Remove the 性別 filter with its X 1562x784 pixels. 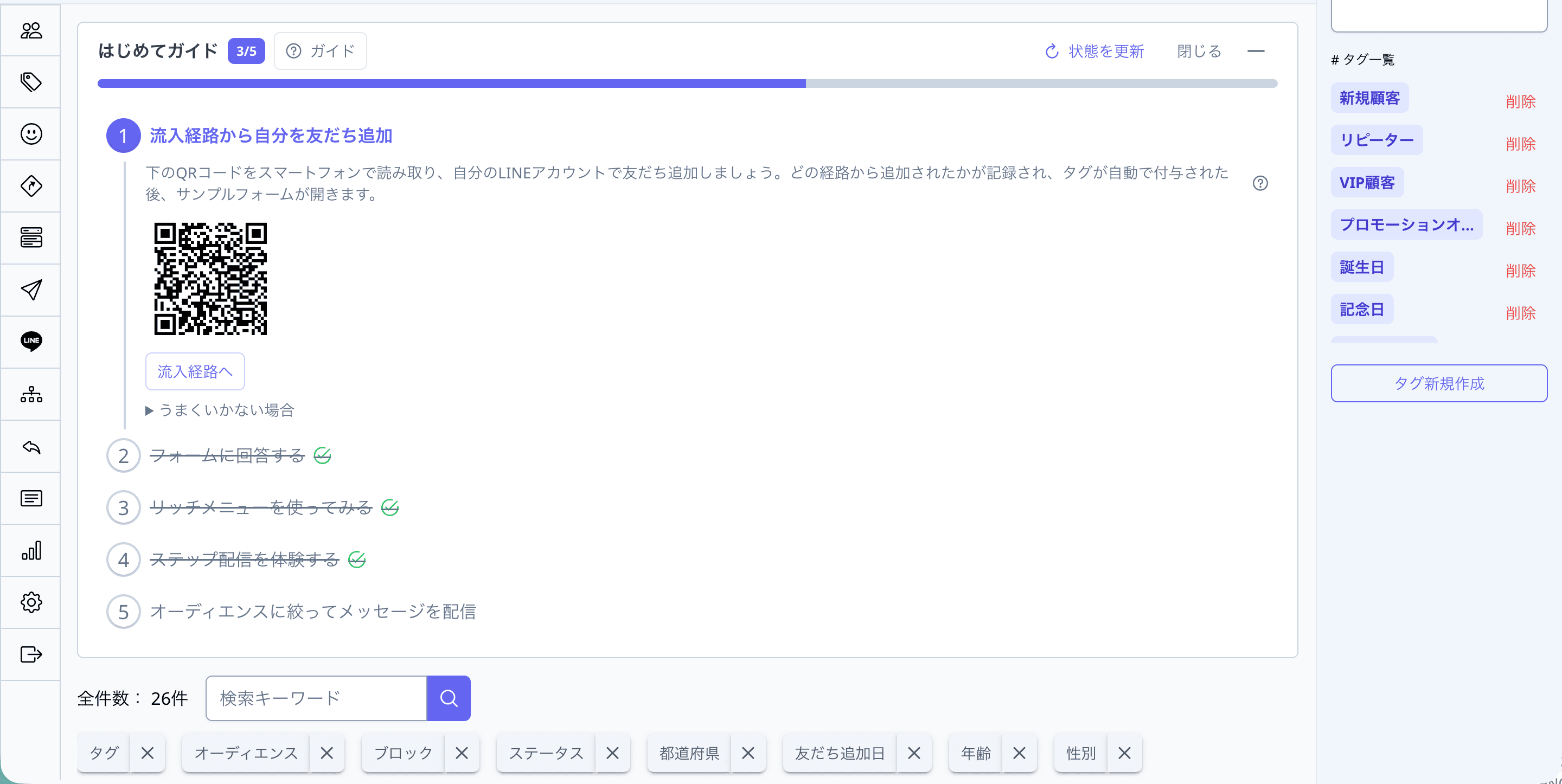pyautogui.click(x=1124, y=753)
